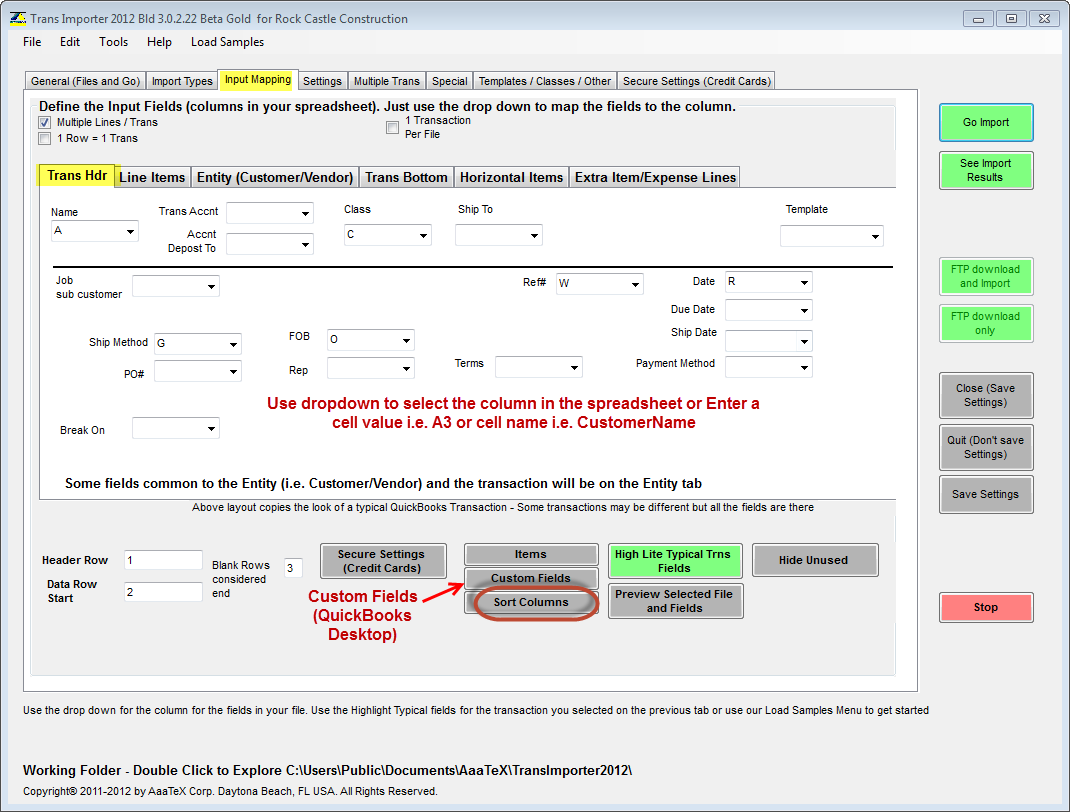The image size is (1070, 812).
Task: Click Quit (Don't save Settings) button
Action: click(x=986, y=448)
